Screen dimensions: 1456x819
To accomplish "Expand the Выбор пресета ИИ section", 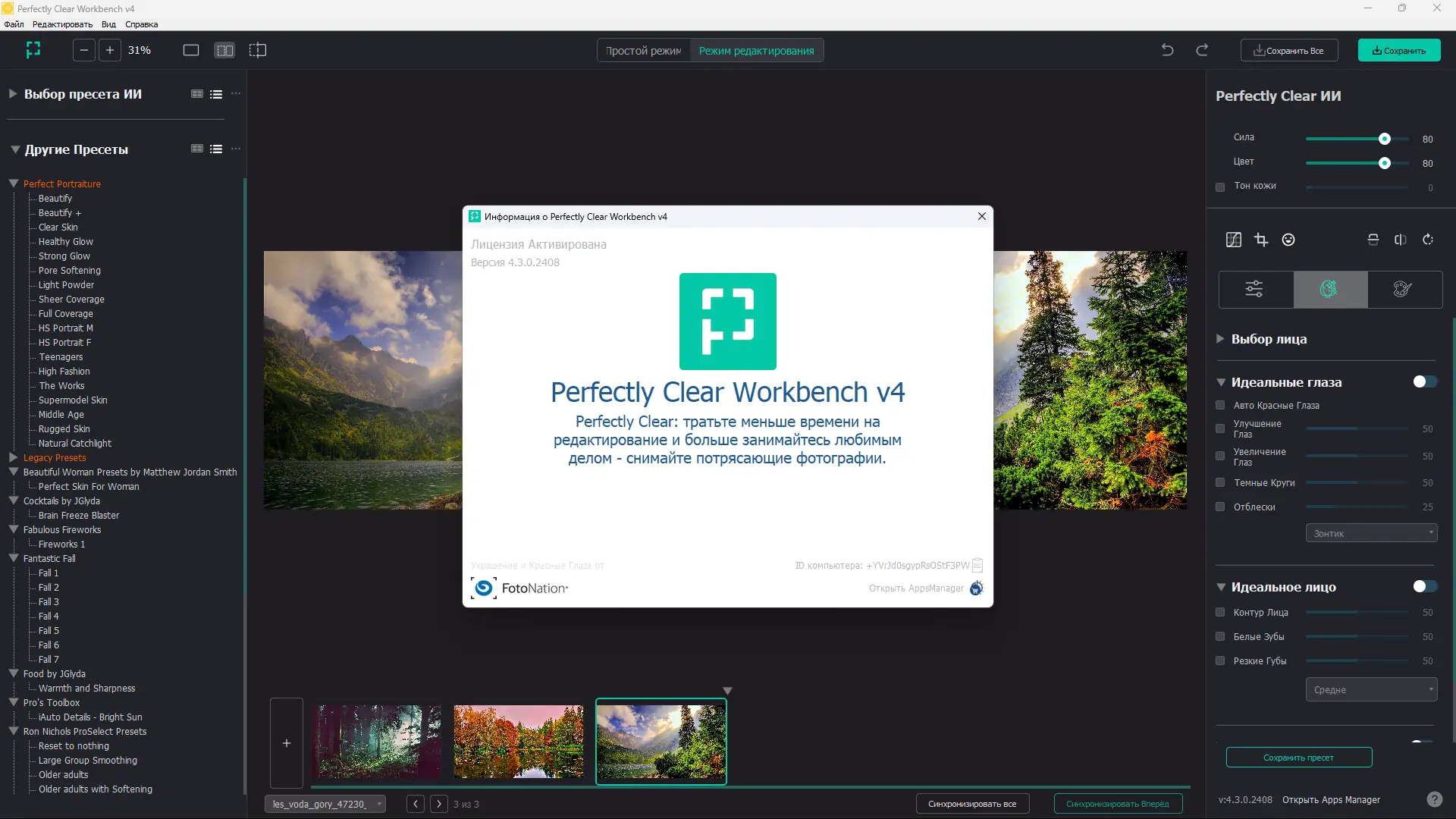I will (11, 93).
